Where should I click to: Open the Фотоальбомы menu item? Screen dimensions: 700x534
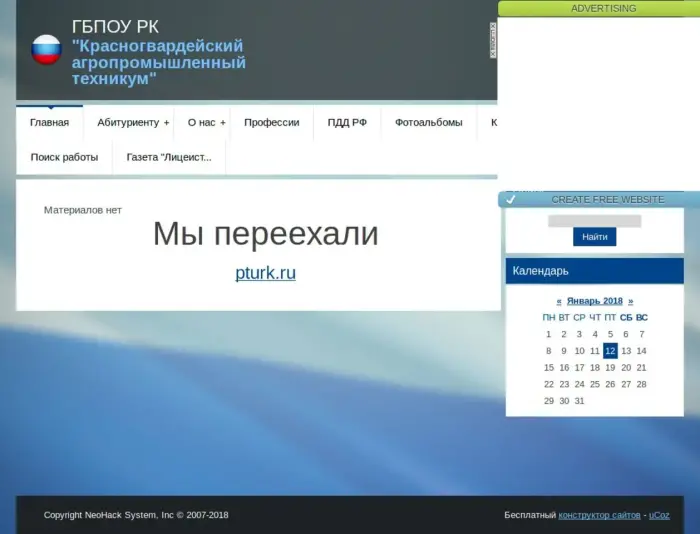pos(428,123)
